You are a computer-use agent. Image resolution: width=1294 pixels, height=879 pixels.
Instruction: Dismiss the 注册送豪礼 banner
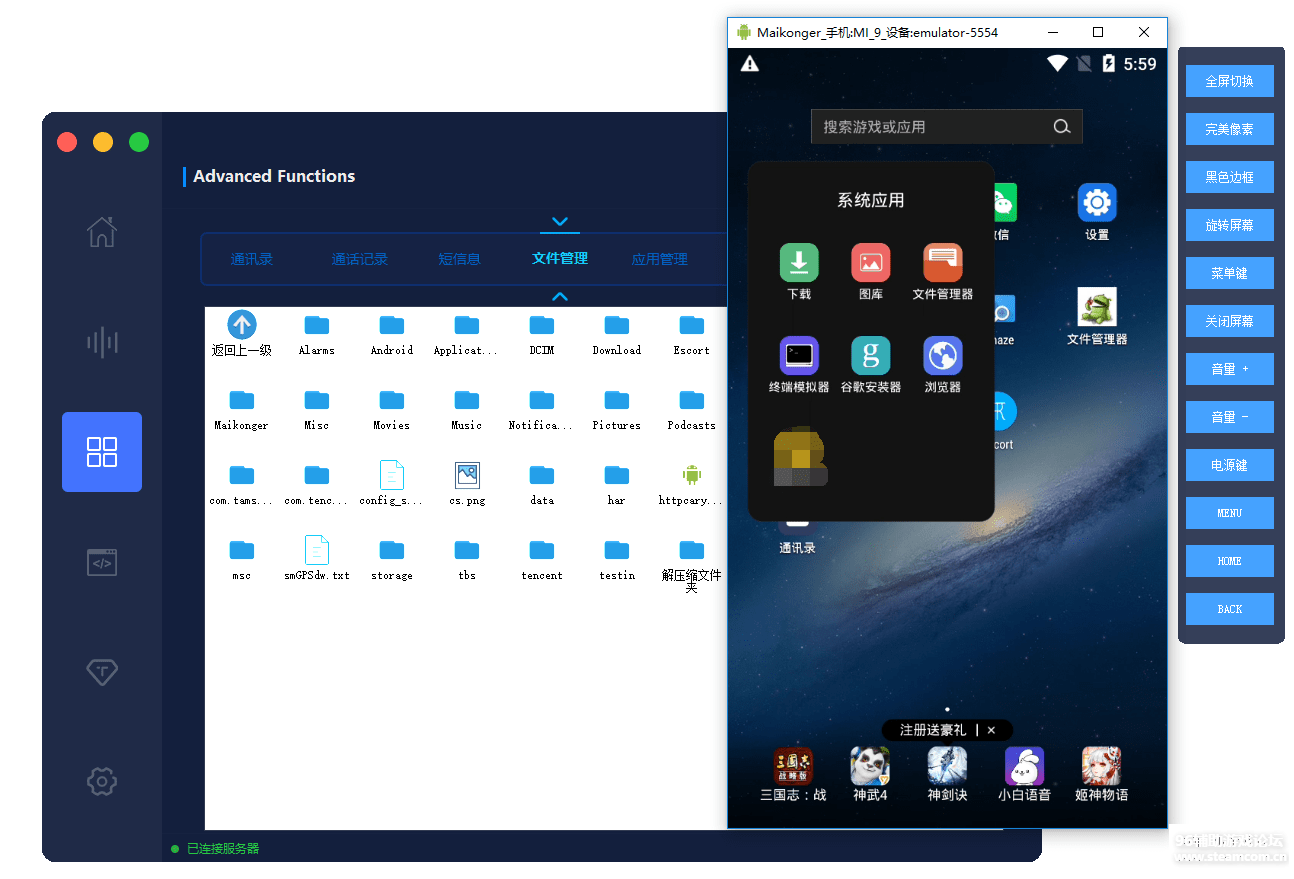[x=991, y=730]
